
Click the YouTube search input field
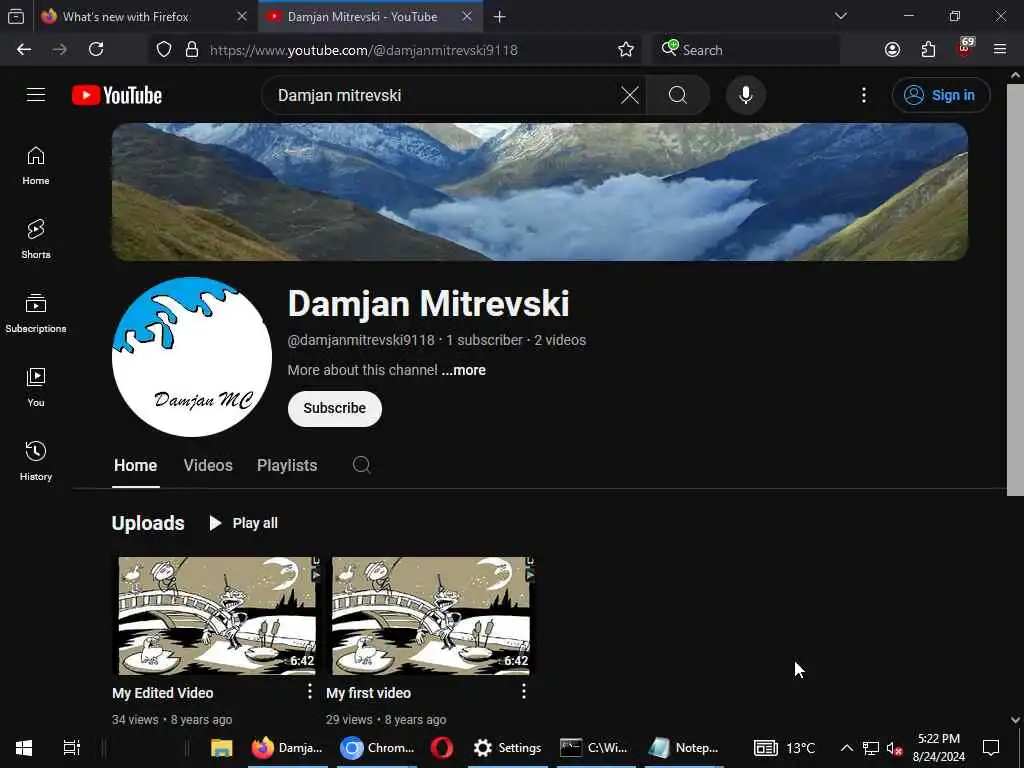[x=444, y=95]
